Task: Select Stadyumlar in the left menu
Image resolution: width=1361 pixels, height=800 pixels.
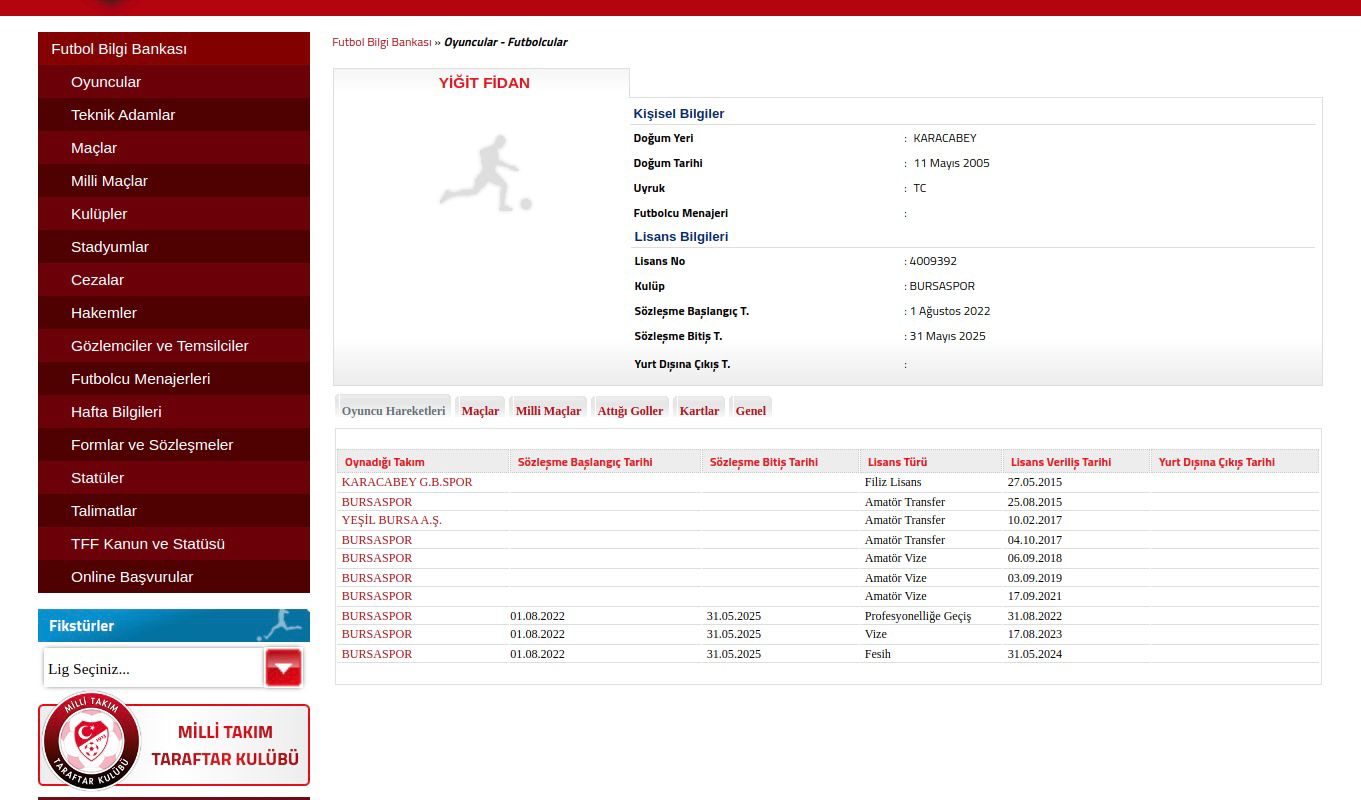Action: [110, 247]
